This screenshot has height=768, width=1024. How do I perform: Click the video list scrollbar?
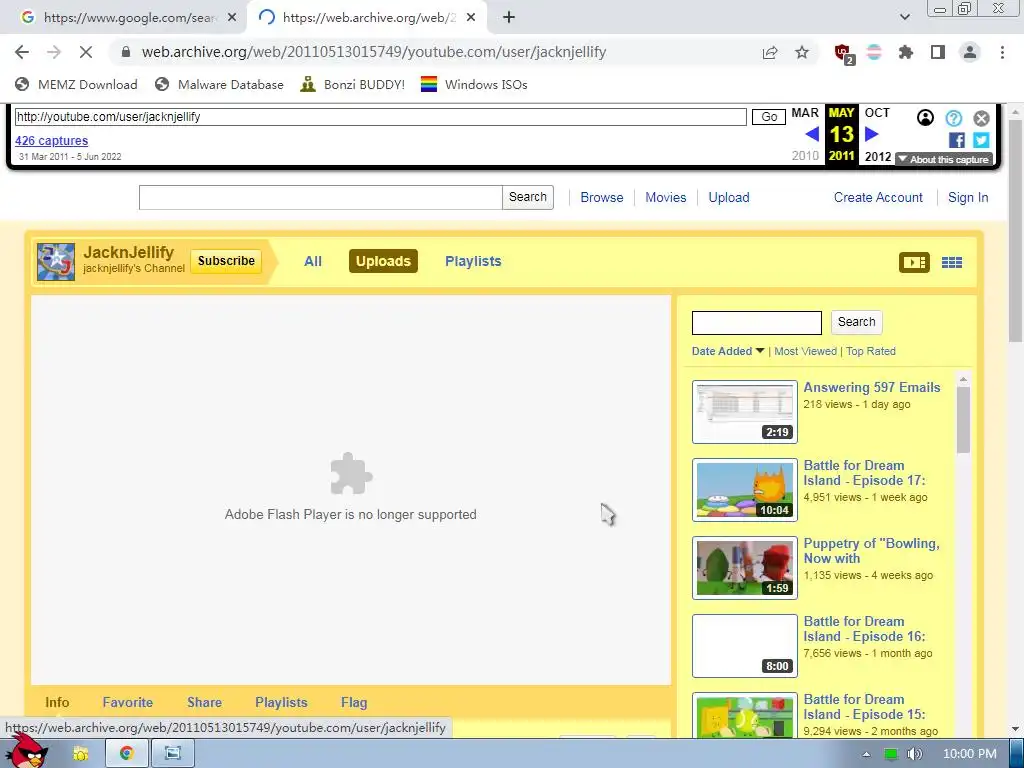(x=963, y=419)
